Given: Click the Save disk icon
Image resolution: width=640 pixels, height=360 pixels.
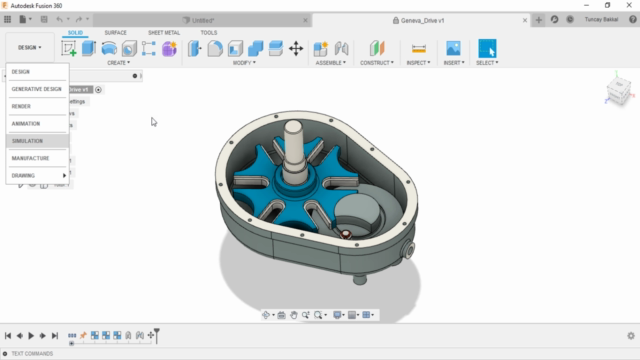Looking at the screenshot, I should point(44,19).
